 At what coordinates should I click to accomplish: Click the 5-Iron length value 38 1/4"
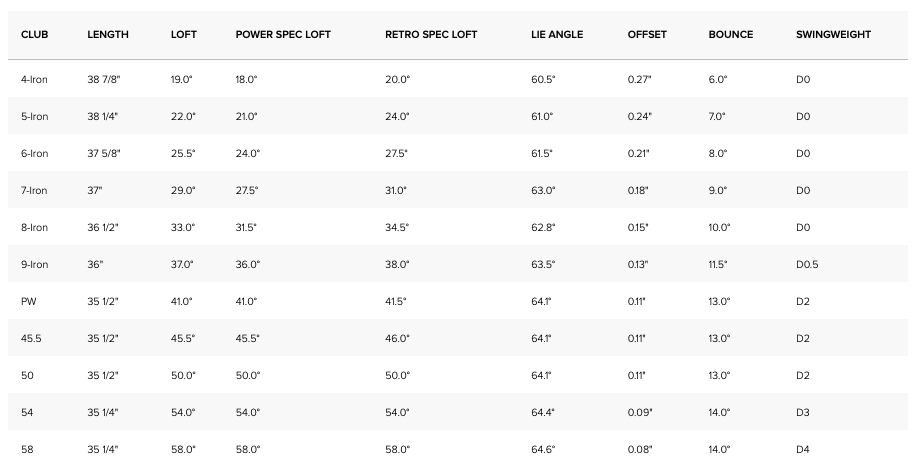click(x=103, y=116)
